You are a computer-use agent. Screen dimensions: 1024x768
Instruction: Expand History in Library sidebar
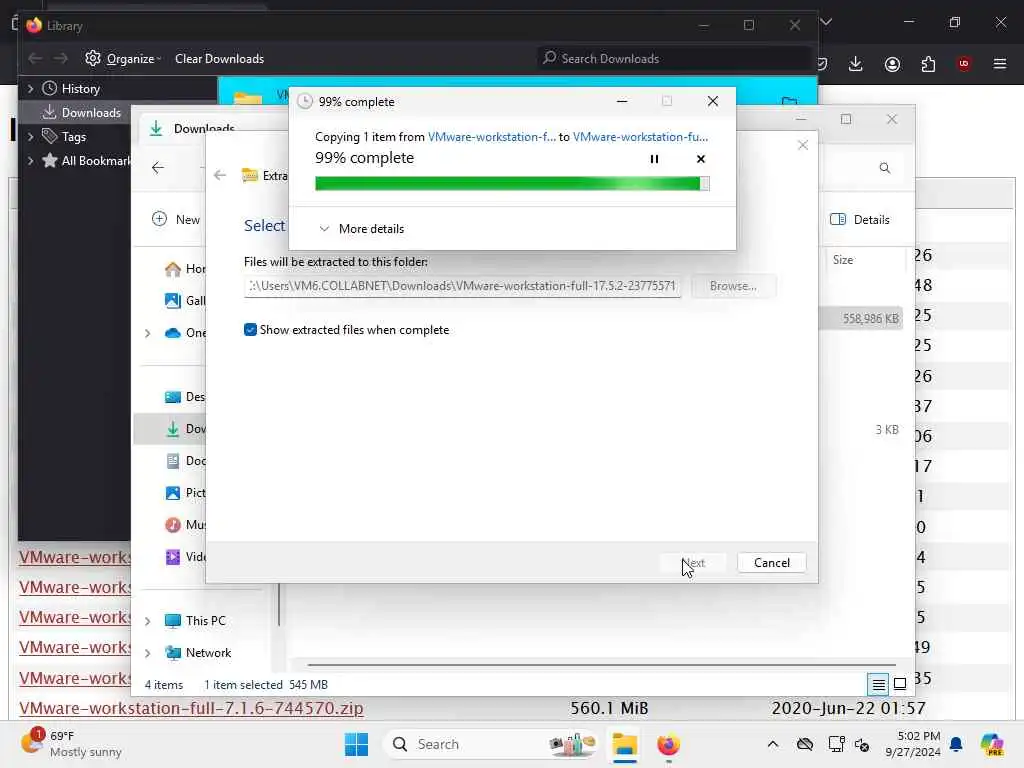30,88
